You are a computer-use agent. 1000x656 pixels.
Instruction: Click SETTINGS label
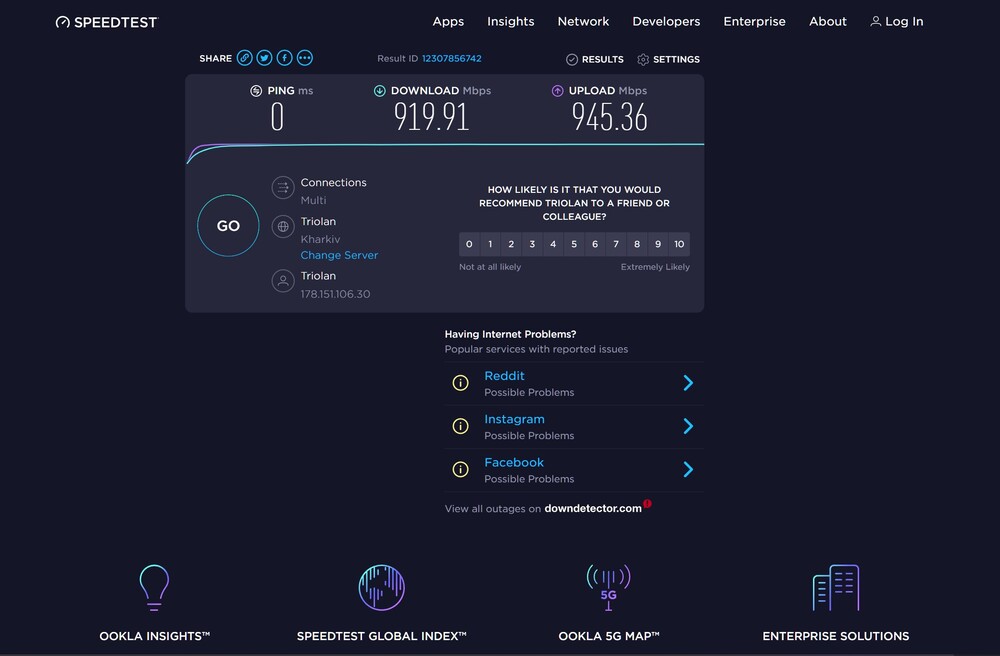pos(677,59)
